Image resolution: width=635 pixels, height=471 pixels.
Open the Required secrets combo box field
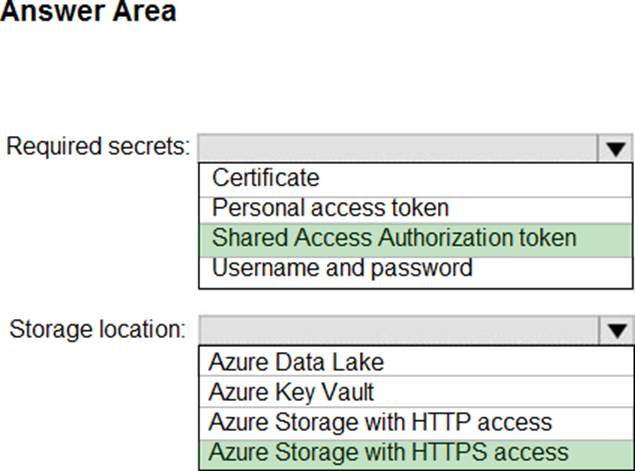click(398, 149)
